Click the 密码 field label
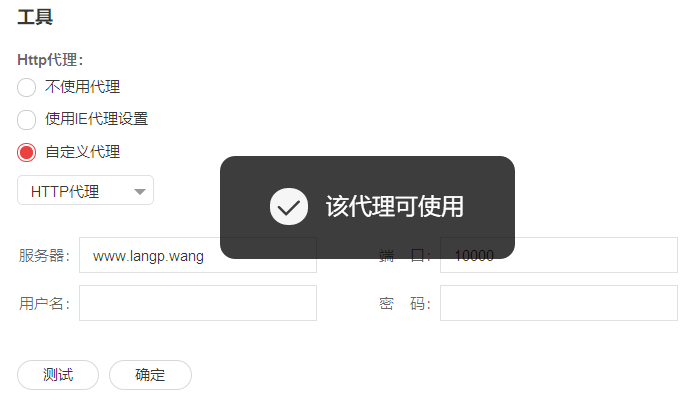688x405 pixels. 405,303
